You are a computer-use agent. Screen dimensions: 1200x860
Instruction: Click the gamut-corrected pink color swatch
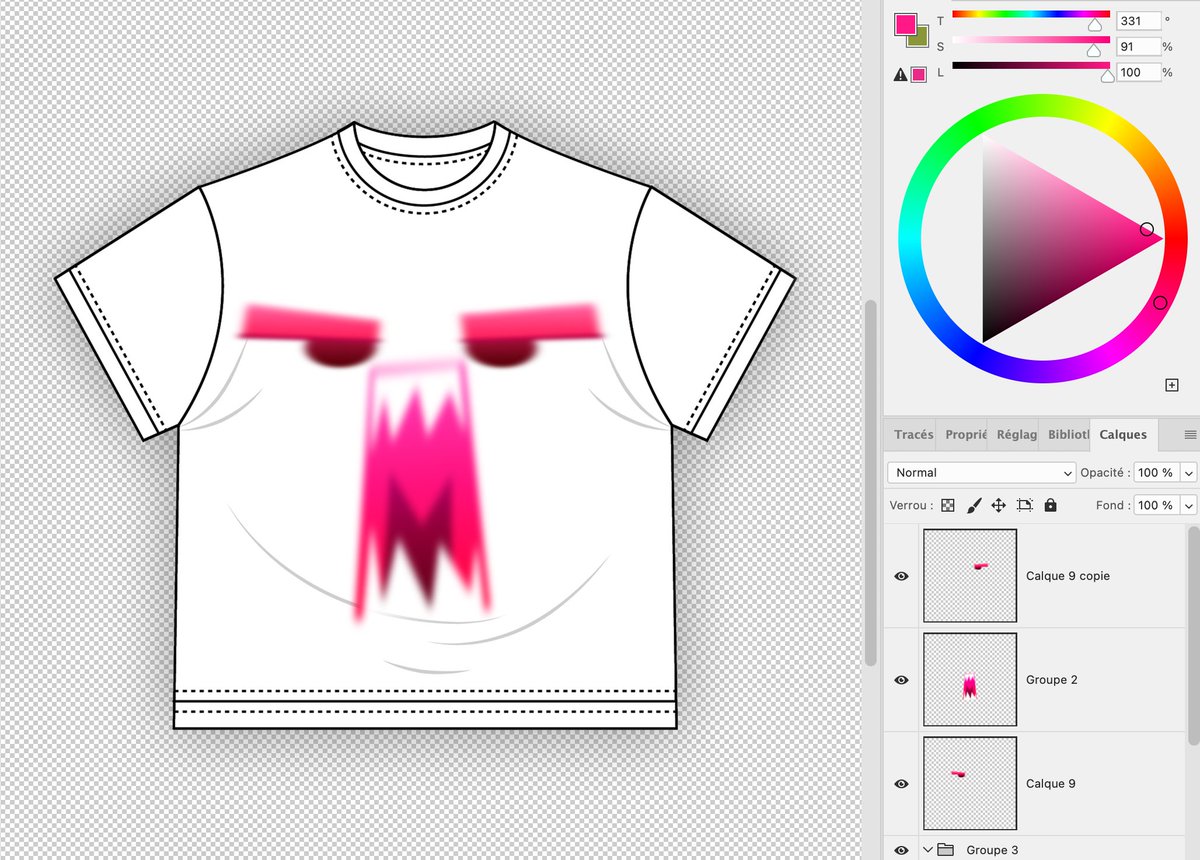click(x=918, y=74)
